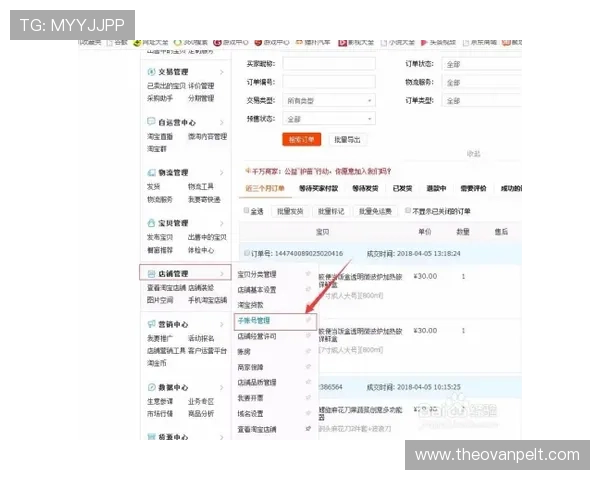
Task: Click the 批量导出 button
Action: 347,139
